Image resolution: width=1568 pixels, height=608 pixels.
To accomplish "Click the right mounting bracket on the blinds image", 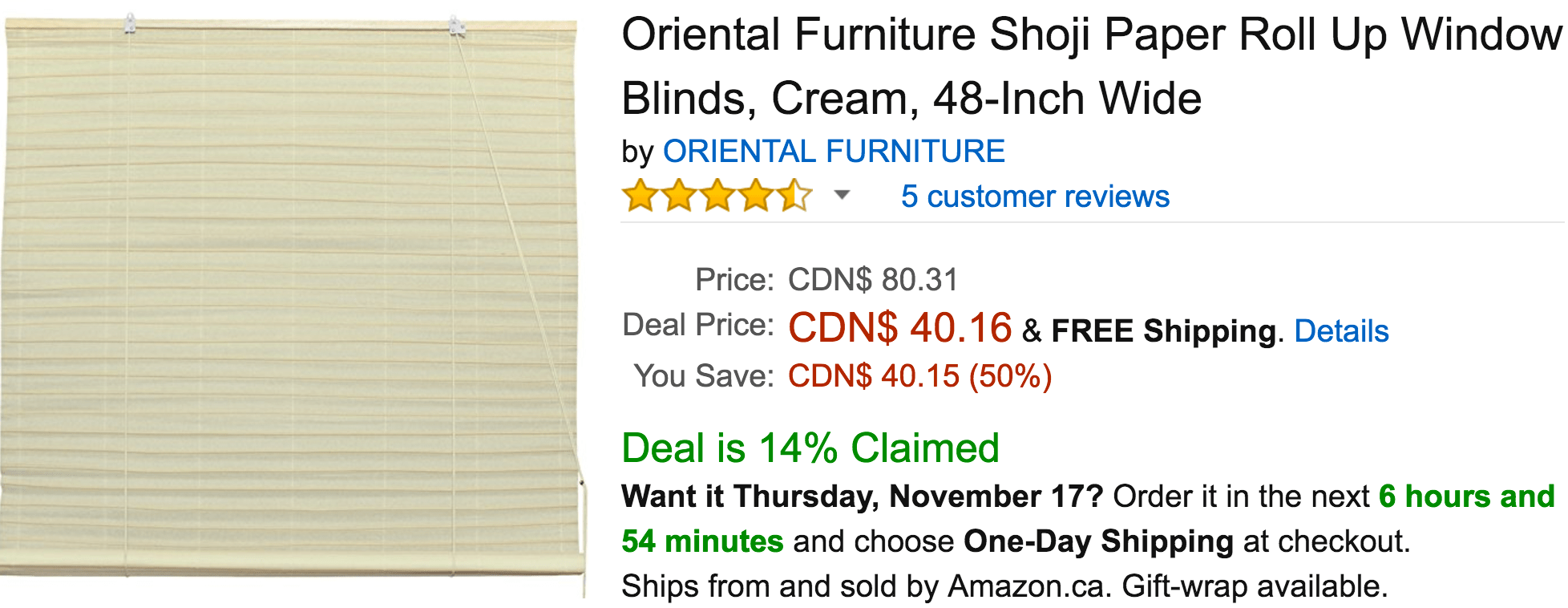I will [x=456, y=25].
